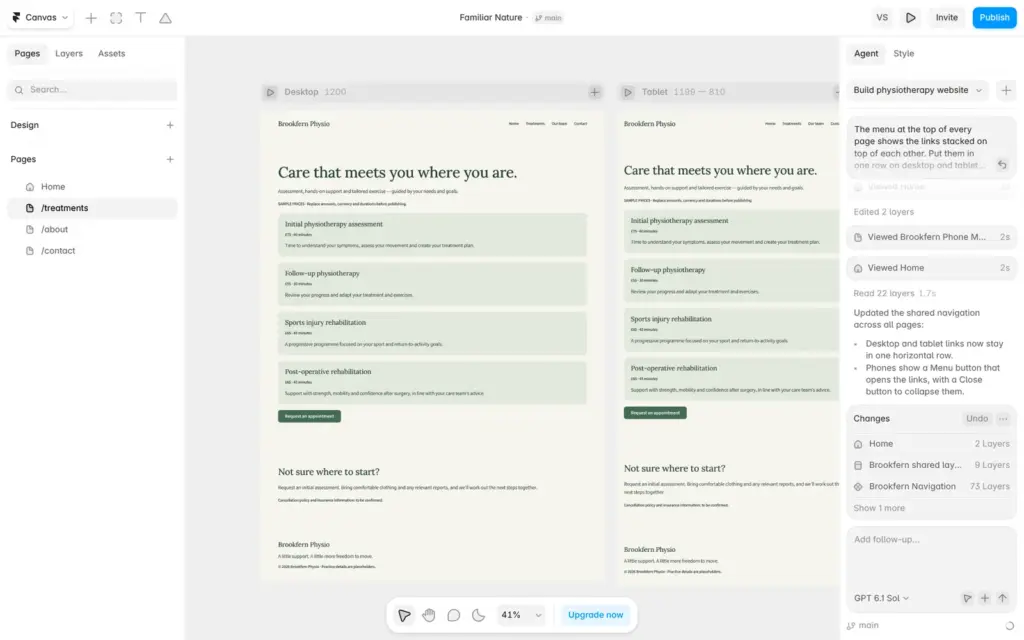Click the Undo button in Changes

pyautogui.click(x=977, y=419)
